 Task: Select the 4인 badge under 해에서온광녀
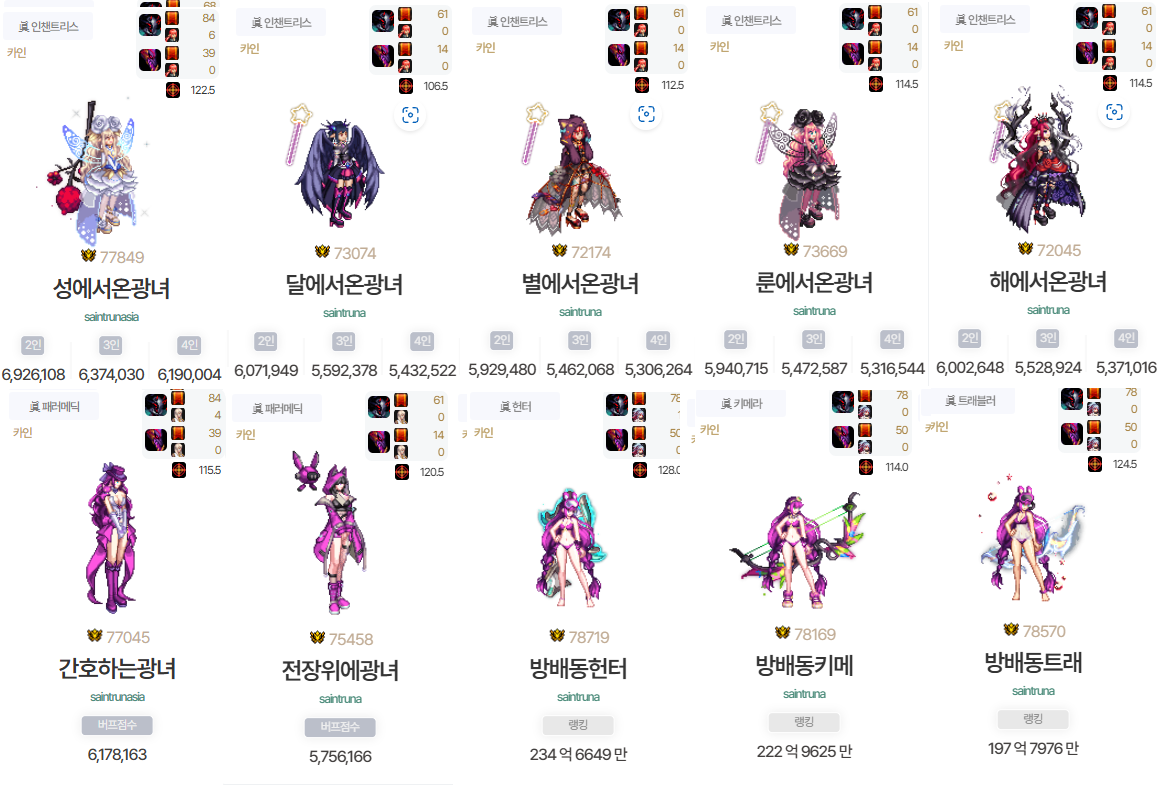(x=1126, y=339)
